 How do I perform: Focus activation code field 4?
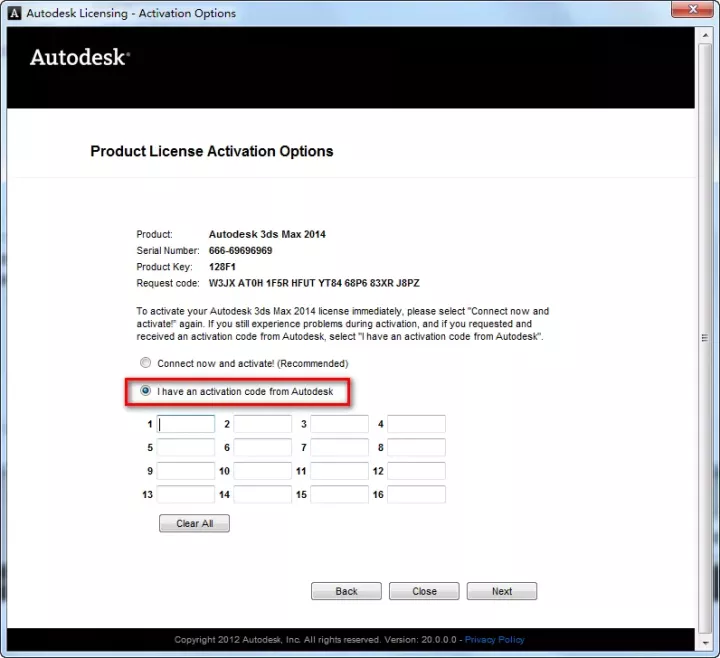[x=416, y=424]
